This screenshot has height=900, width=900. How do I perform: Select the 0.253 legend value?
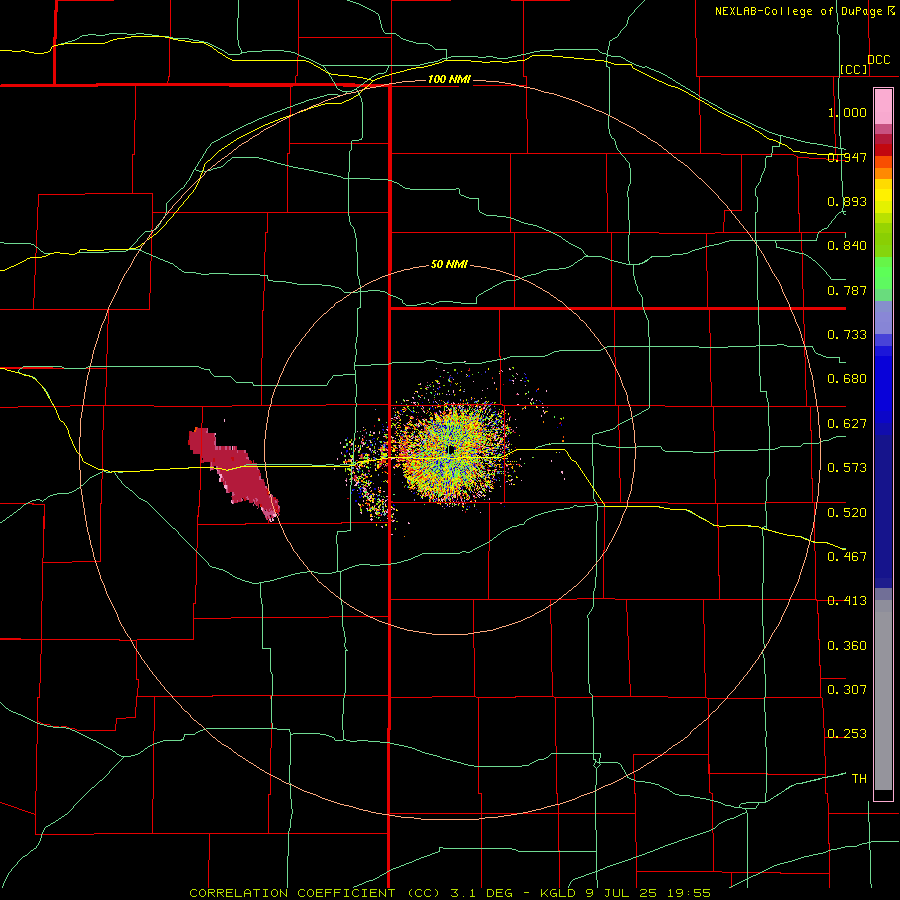[x=847, y=734]
